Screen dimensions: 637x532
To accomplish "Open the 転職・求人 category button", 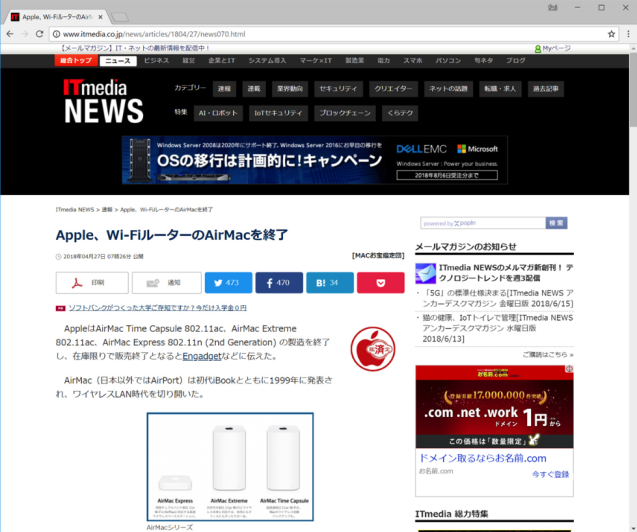I will point(500,89).
